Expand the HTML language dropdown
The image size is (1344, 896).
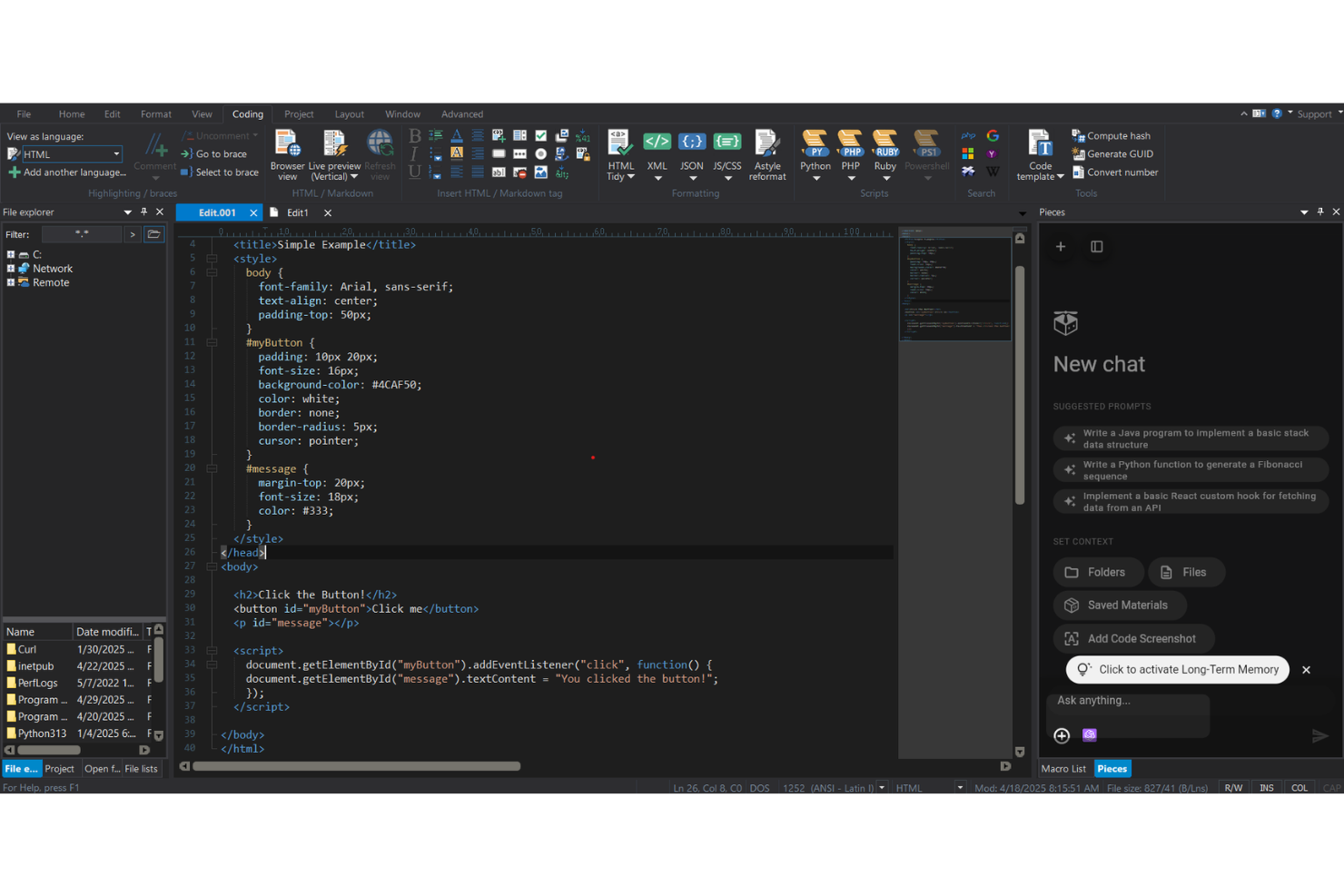pos(115,153)
